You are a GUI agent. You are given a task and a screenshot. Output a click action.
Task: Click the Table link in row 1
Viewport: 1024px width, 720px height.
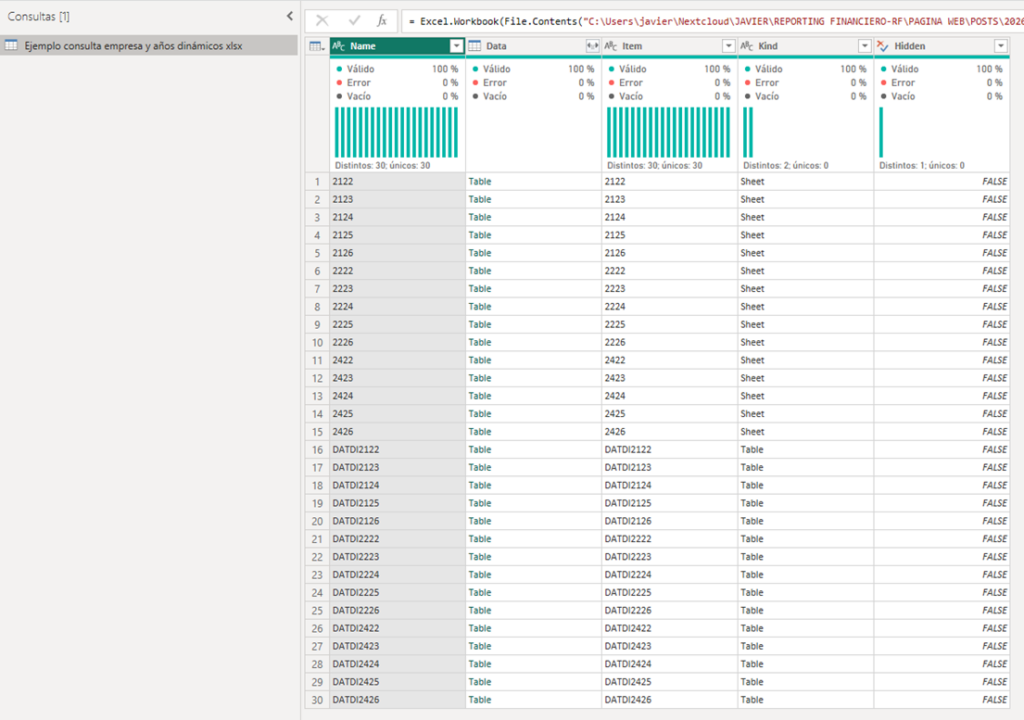pyautogui.click(x=480, y=182)
